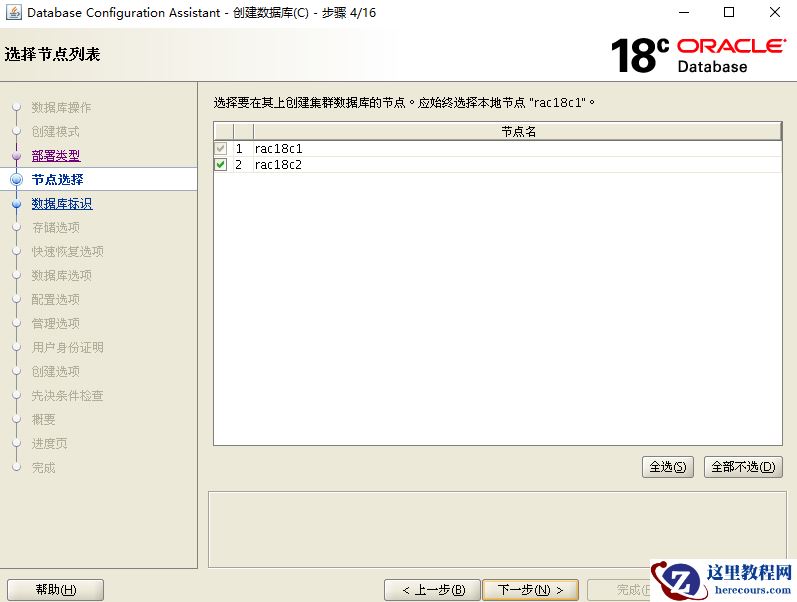This screenshot has height=602, width=797.
Task: Click the 进度页 step label
Action: pos(49,443)
